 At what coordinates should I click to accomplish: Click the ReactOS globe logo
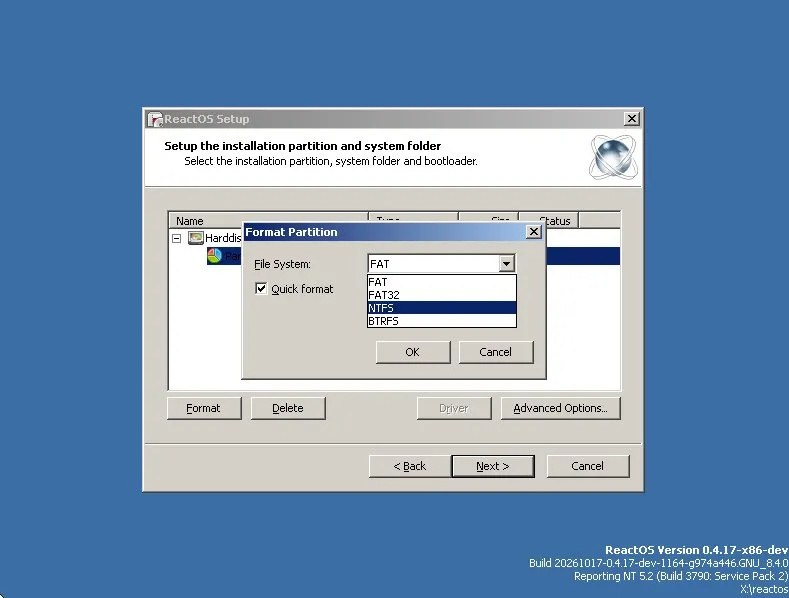click(613, 157)
